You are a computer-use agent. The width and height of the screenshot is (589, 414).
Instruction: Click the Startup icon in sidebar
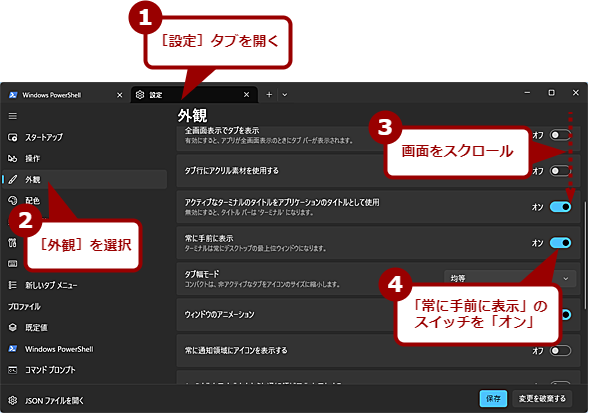(x=13, y=137)
